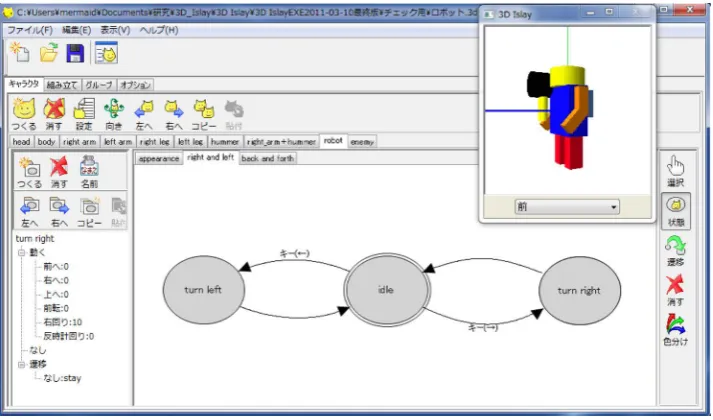Open the right and left diagram tab
Screen dimensions: 713x420
(211, 157)
